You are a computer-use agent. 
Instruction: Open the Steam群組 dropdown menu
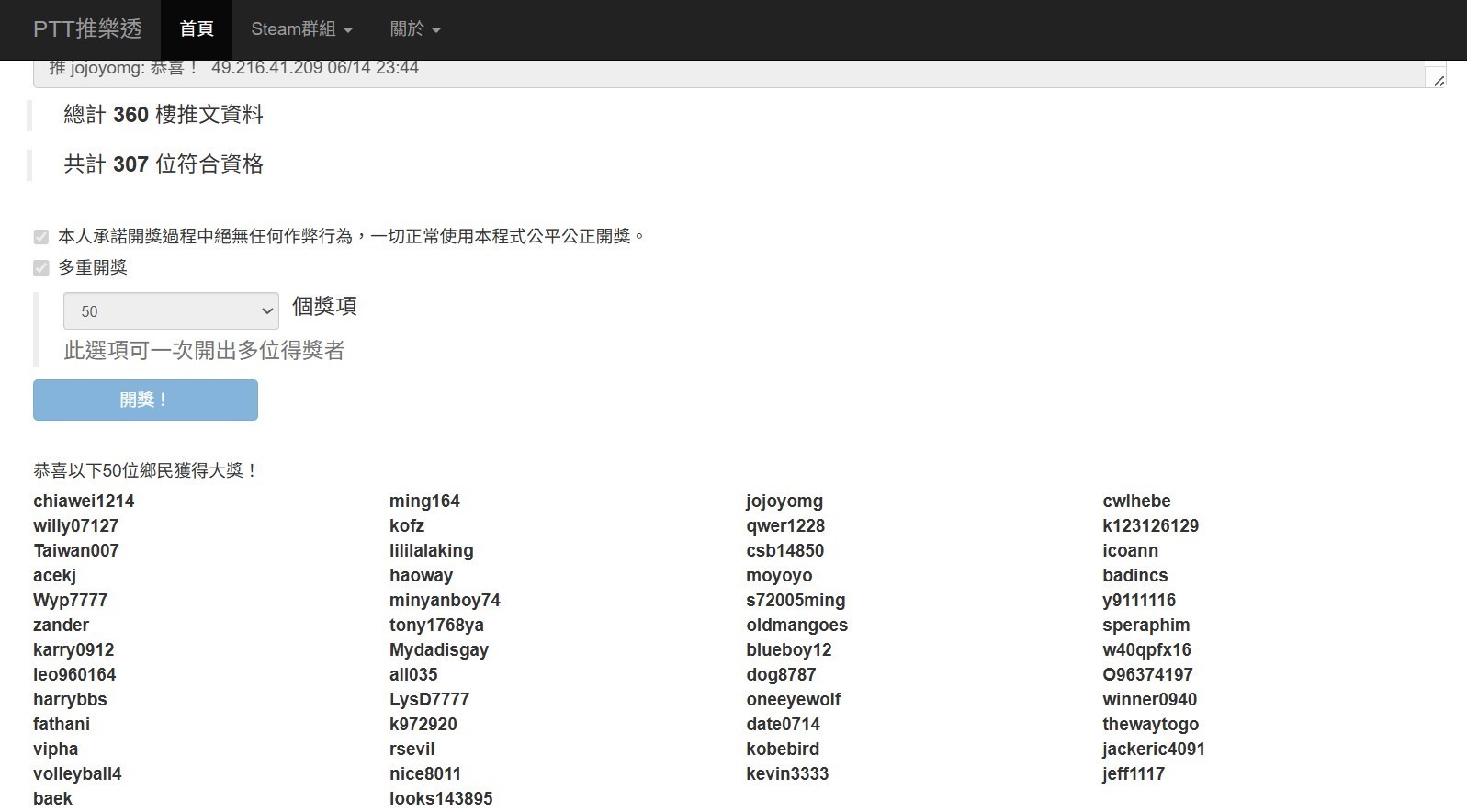pos(302,29)
